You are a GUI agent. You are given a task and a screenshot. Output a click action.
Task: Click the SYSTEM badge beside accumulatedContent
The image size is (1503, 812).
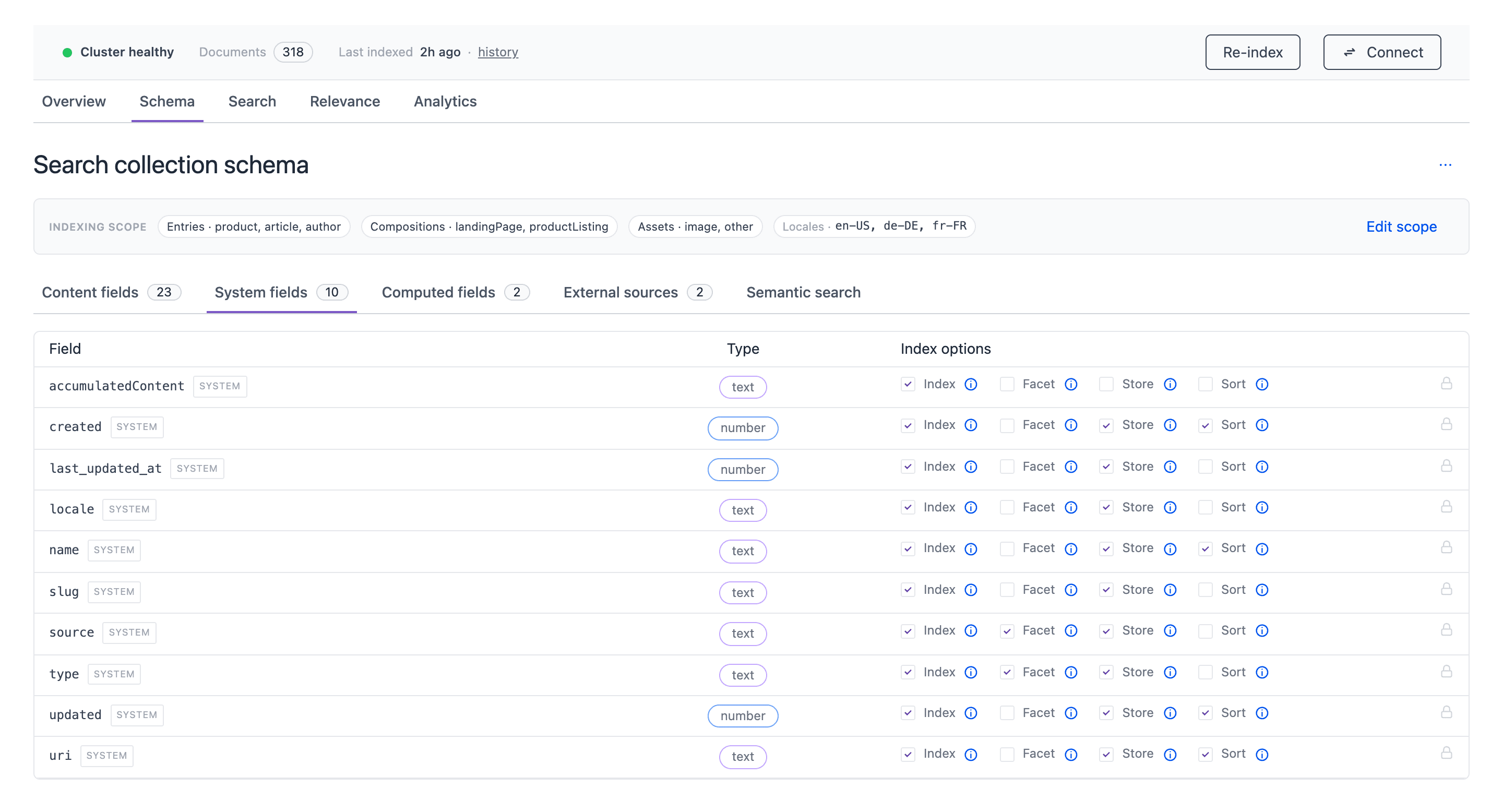click(x=219, y=386)
